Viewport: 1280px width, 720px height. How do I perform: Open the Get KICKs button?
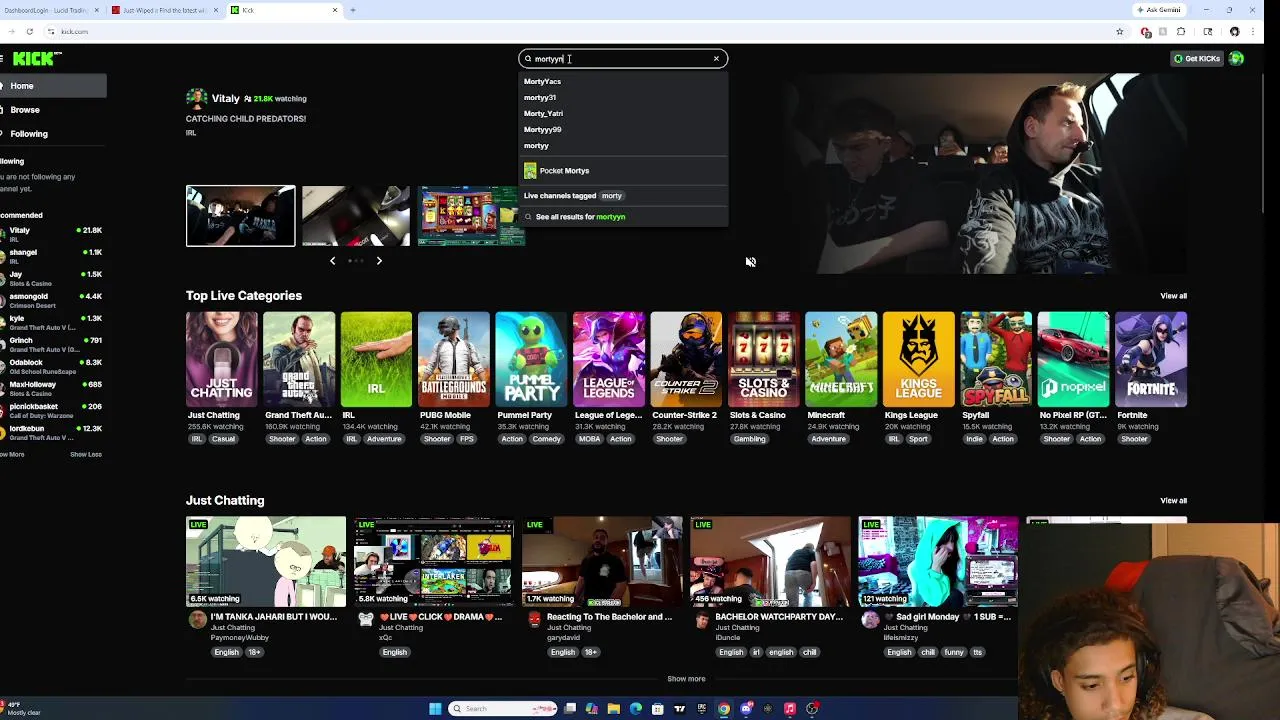click(x=1197, y=59)
